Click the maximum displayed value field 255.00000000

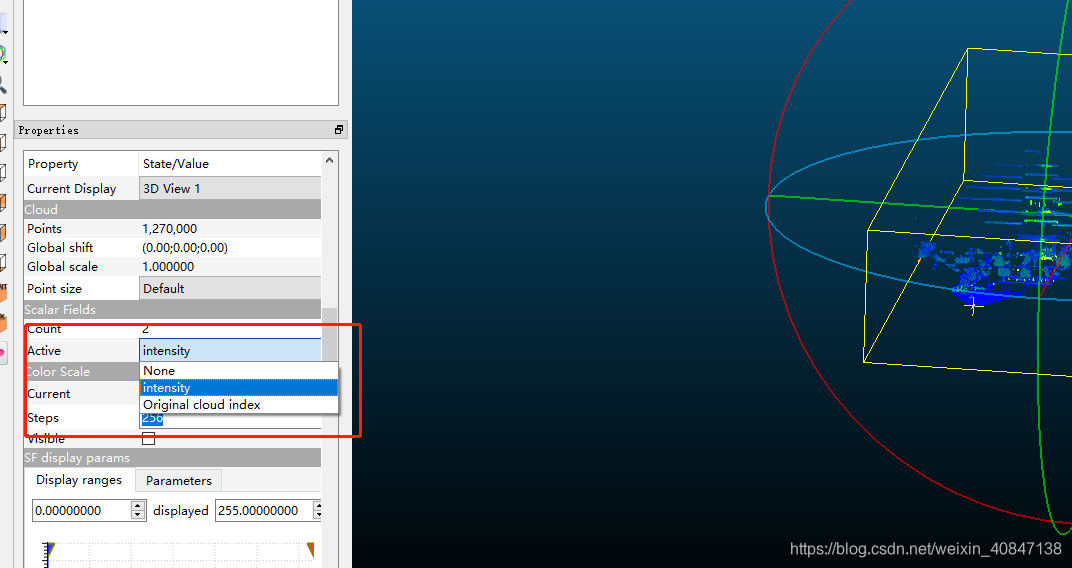[x=265, y=511]
